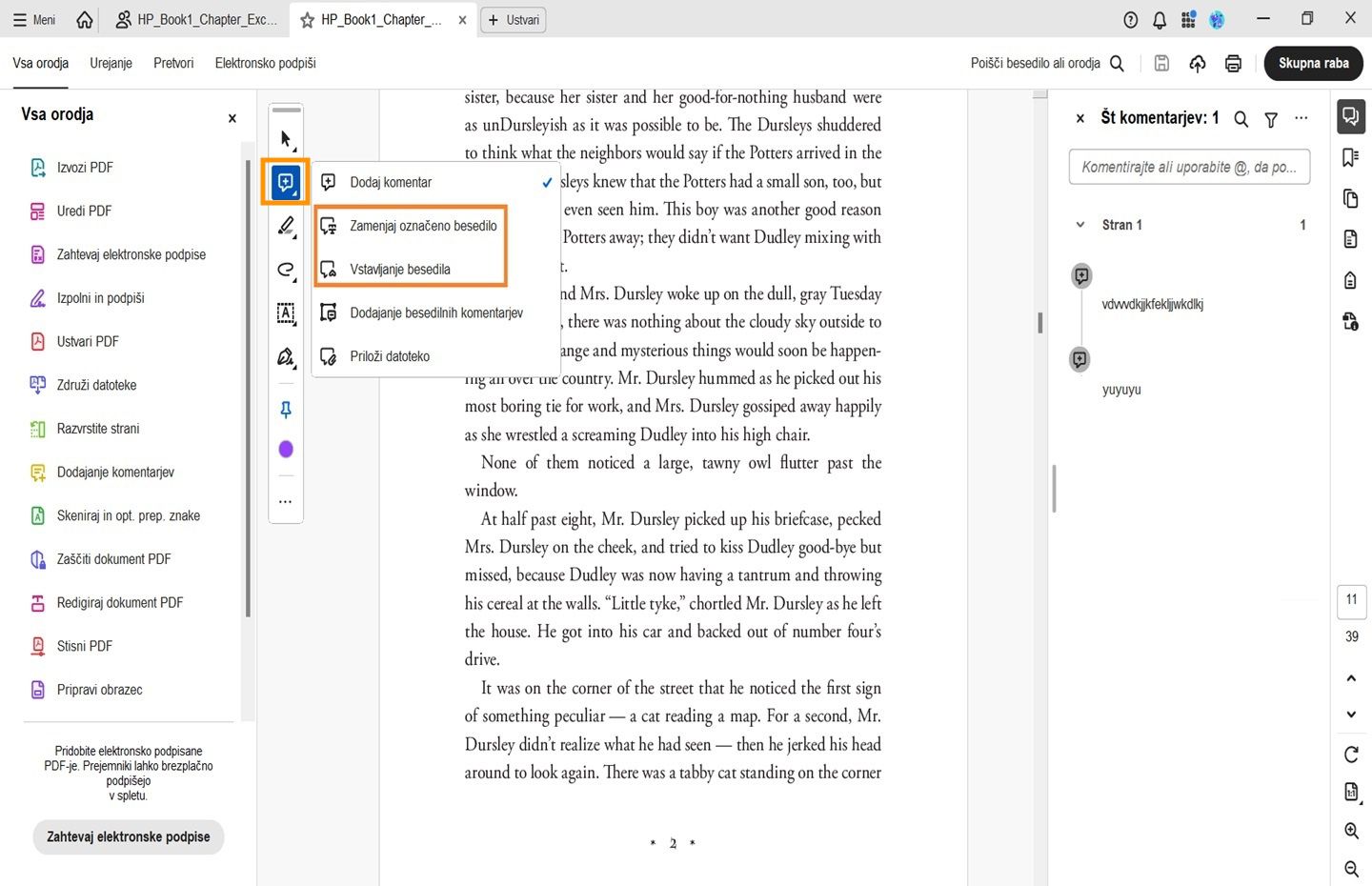Collapse the Stran 1 comments group
This screenshot has width=1372, height=886.
(1080, 225)
